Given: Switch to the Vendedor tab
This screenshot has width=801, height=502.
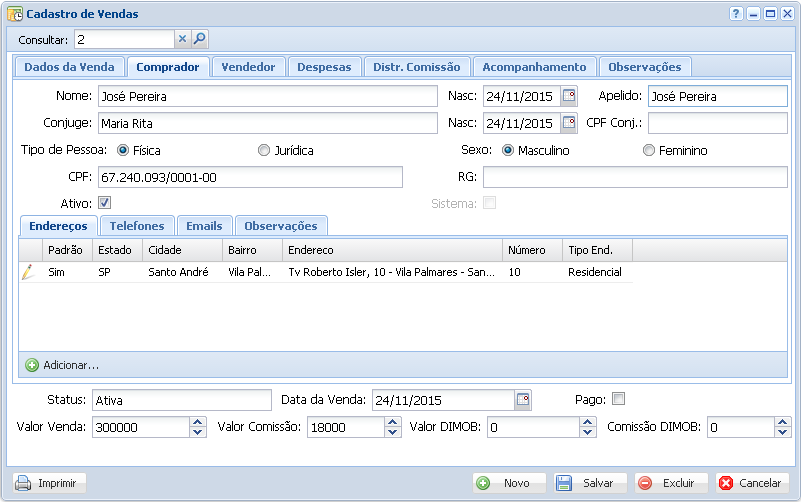Looking at the screenshot, I should tap(248, 67).
